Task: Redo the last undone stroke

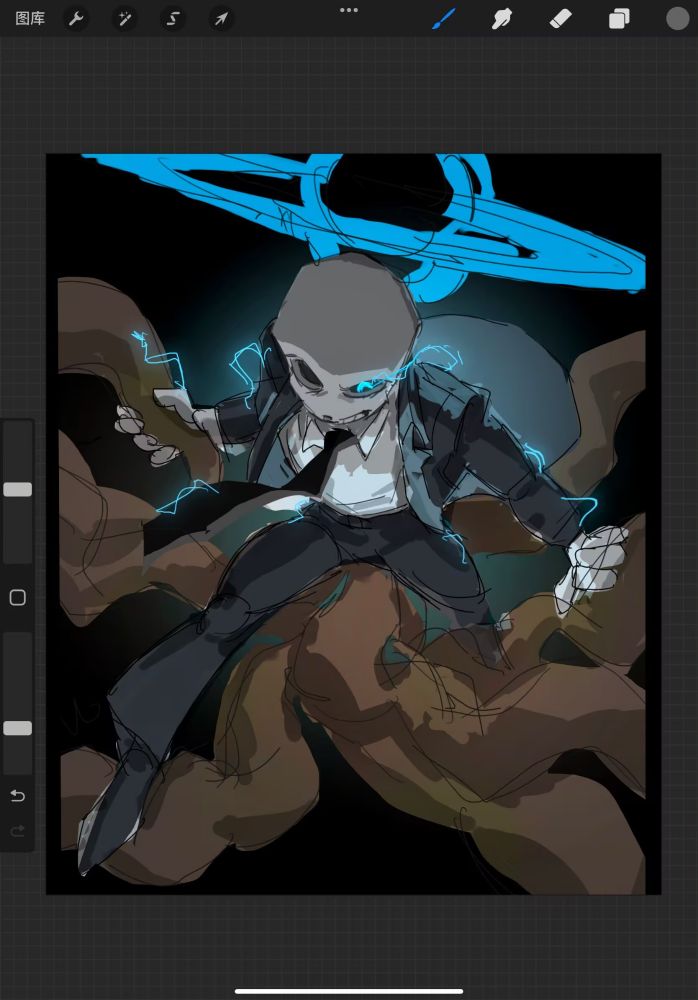Action: coord(18,830)
